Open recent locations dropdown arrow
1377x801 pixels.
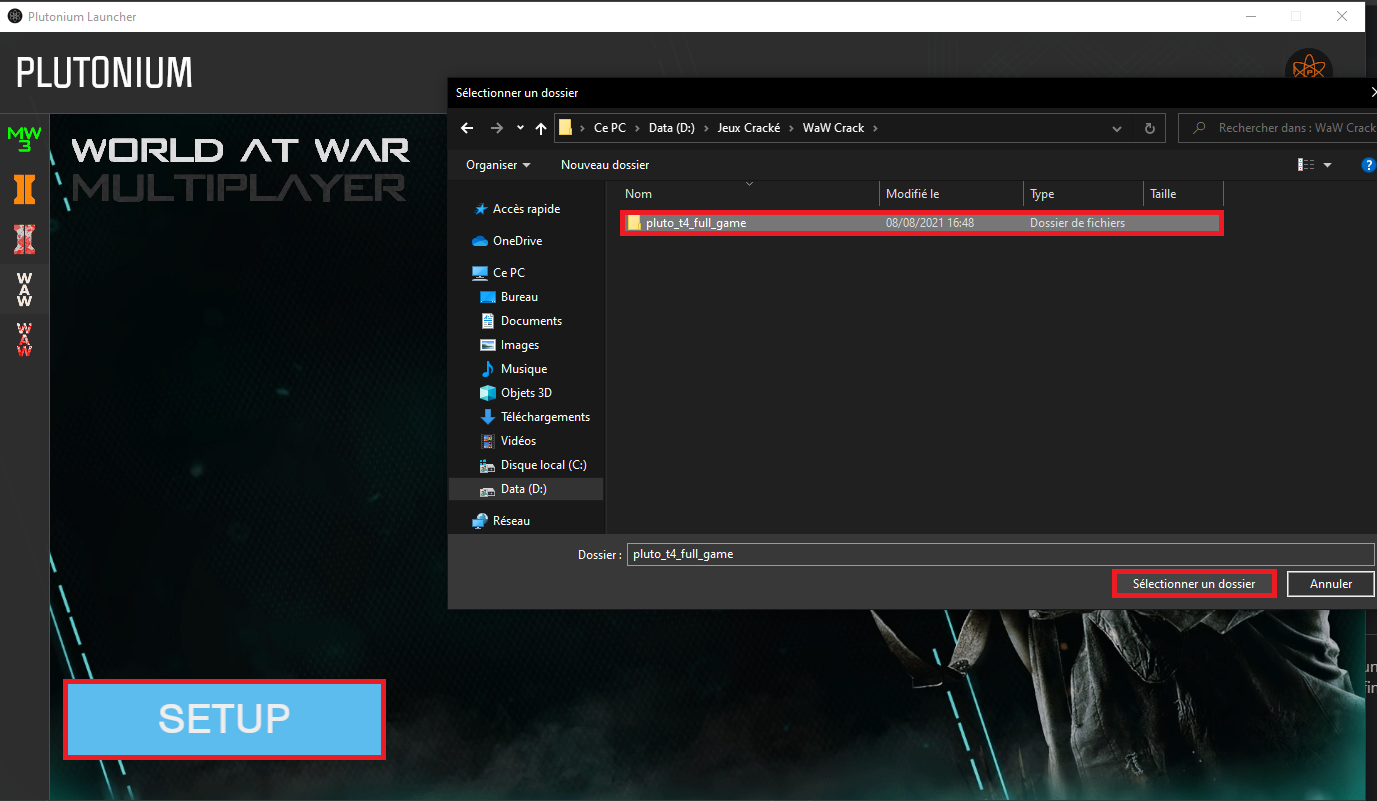[520, 128]
